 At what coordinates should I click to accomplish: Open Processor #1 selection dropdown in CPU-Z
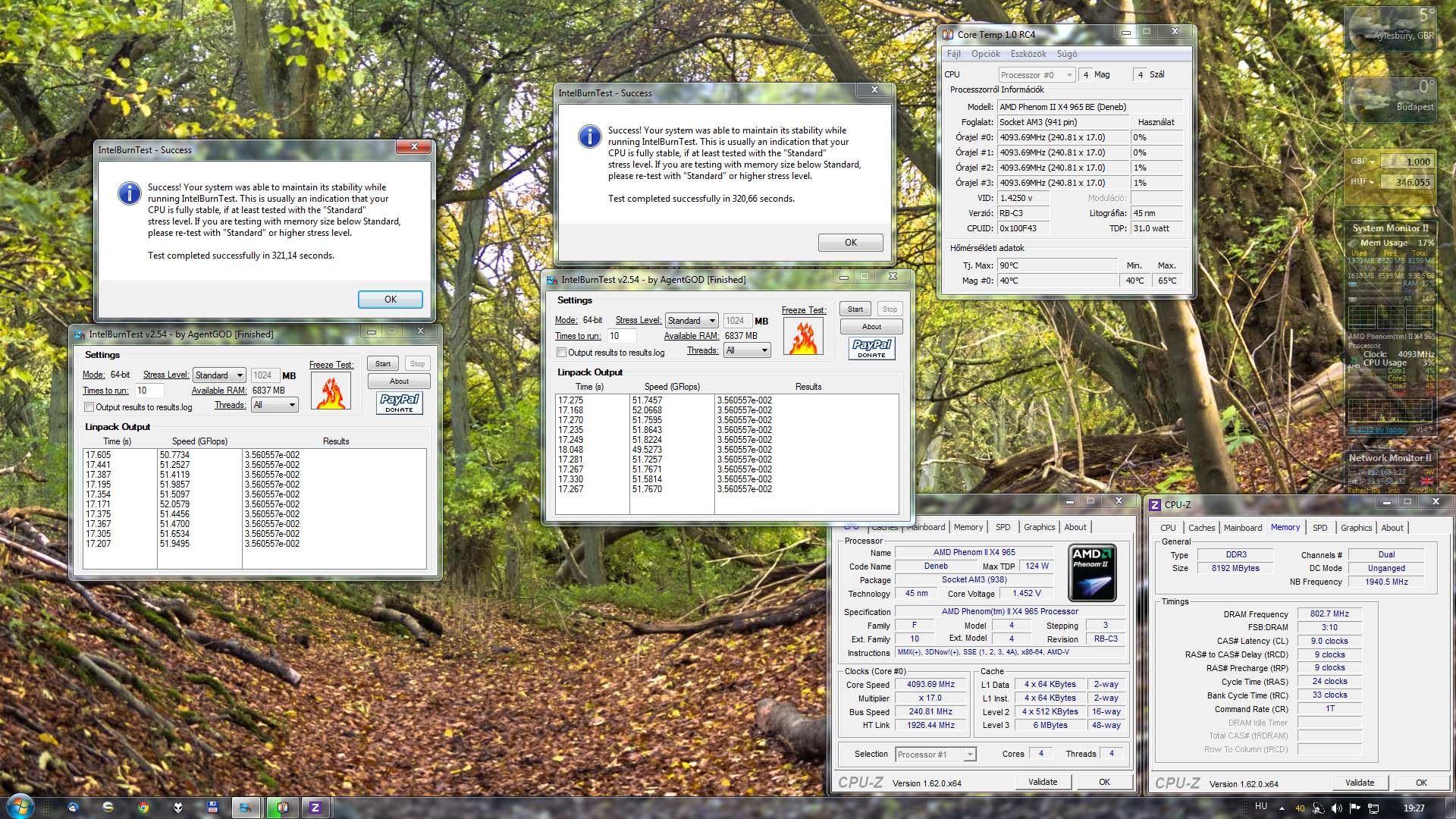coord(935,755)
